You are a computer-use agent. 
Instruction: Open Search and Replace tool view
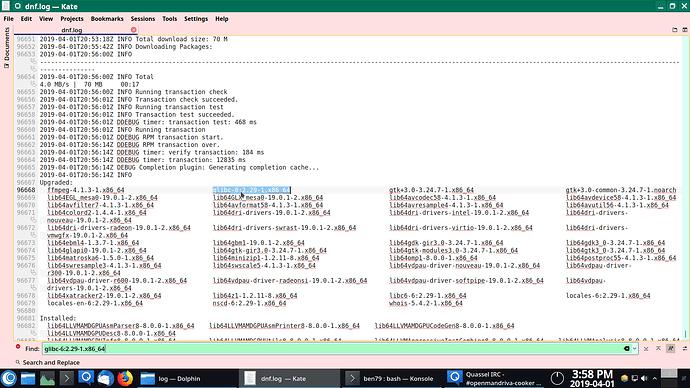pos(48,362)
